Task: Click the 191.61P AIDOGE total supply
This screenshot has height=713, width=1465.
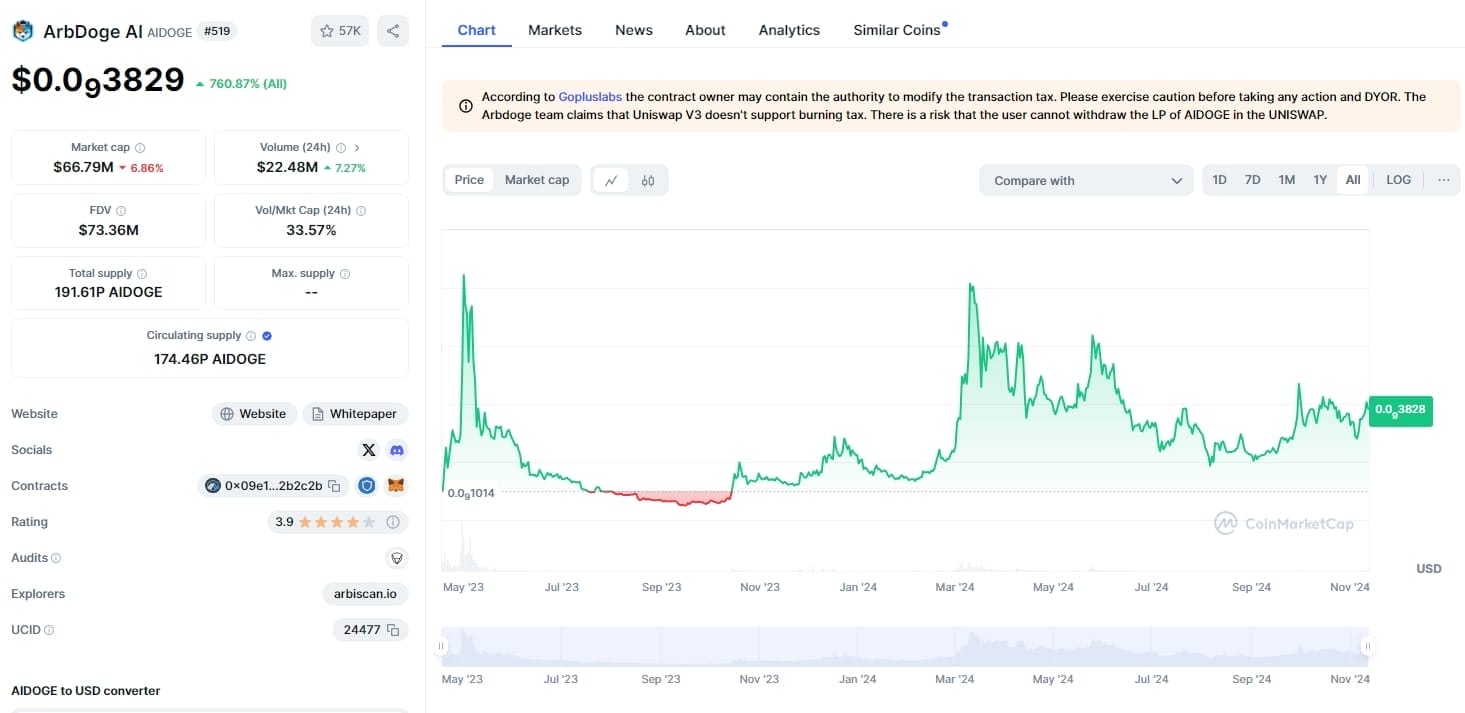Action: click(108, 292)
